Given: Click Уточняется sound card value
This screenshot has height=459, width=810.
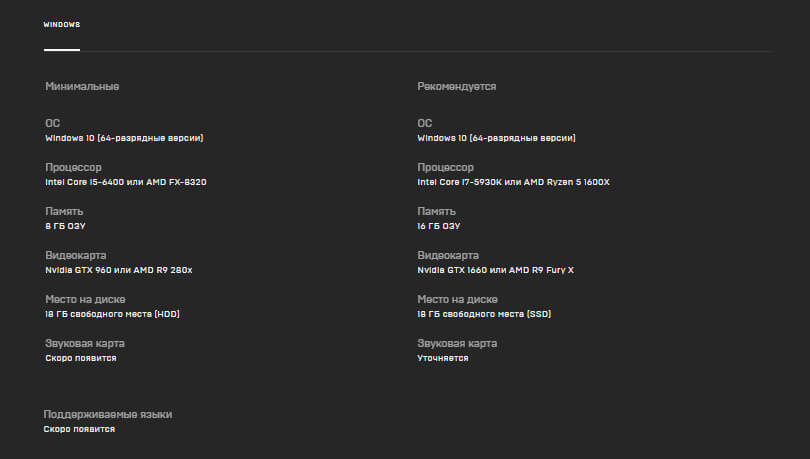Looking at the screenshot, I should coord(443,358).
